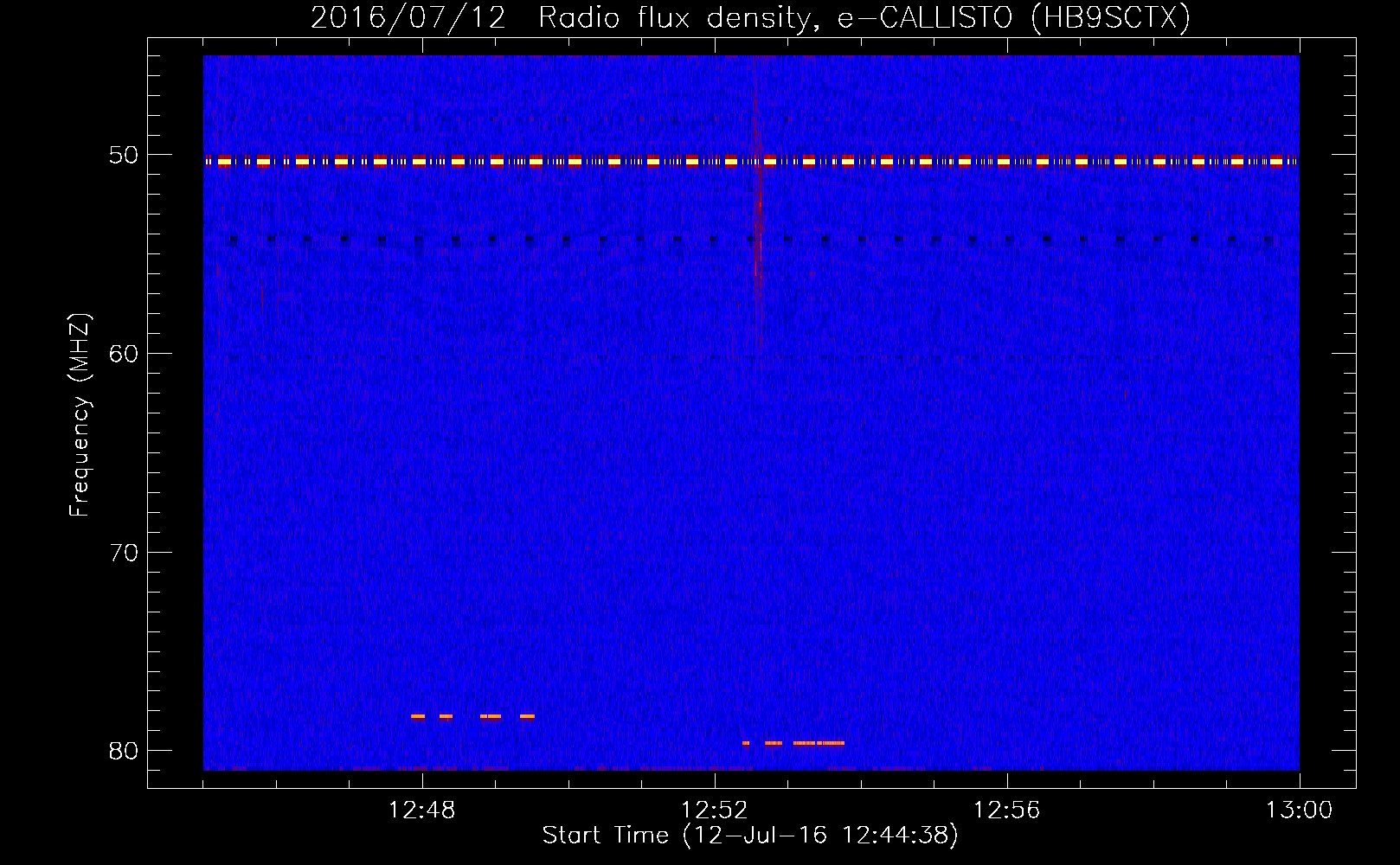1400x865 pixels.
Task: Click the orange dashed signal near 12:48 at 78 MHz
Action: pos(472,716)
